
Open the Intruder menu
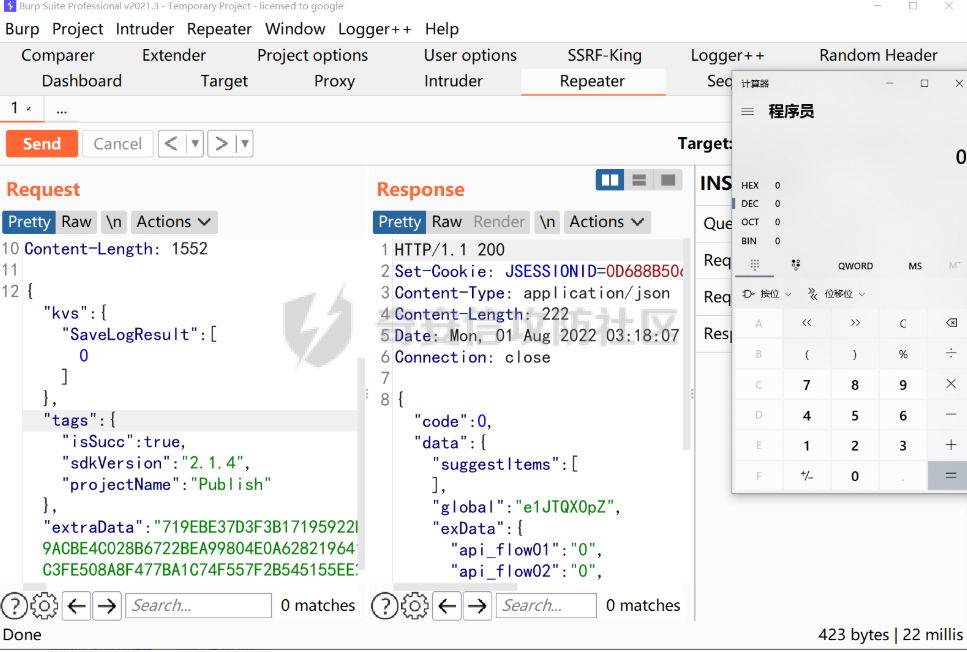tap(145, 29)
